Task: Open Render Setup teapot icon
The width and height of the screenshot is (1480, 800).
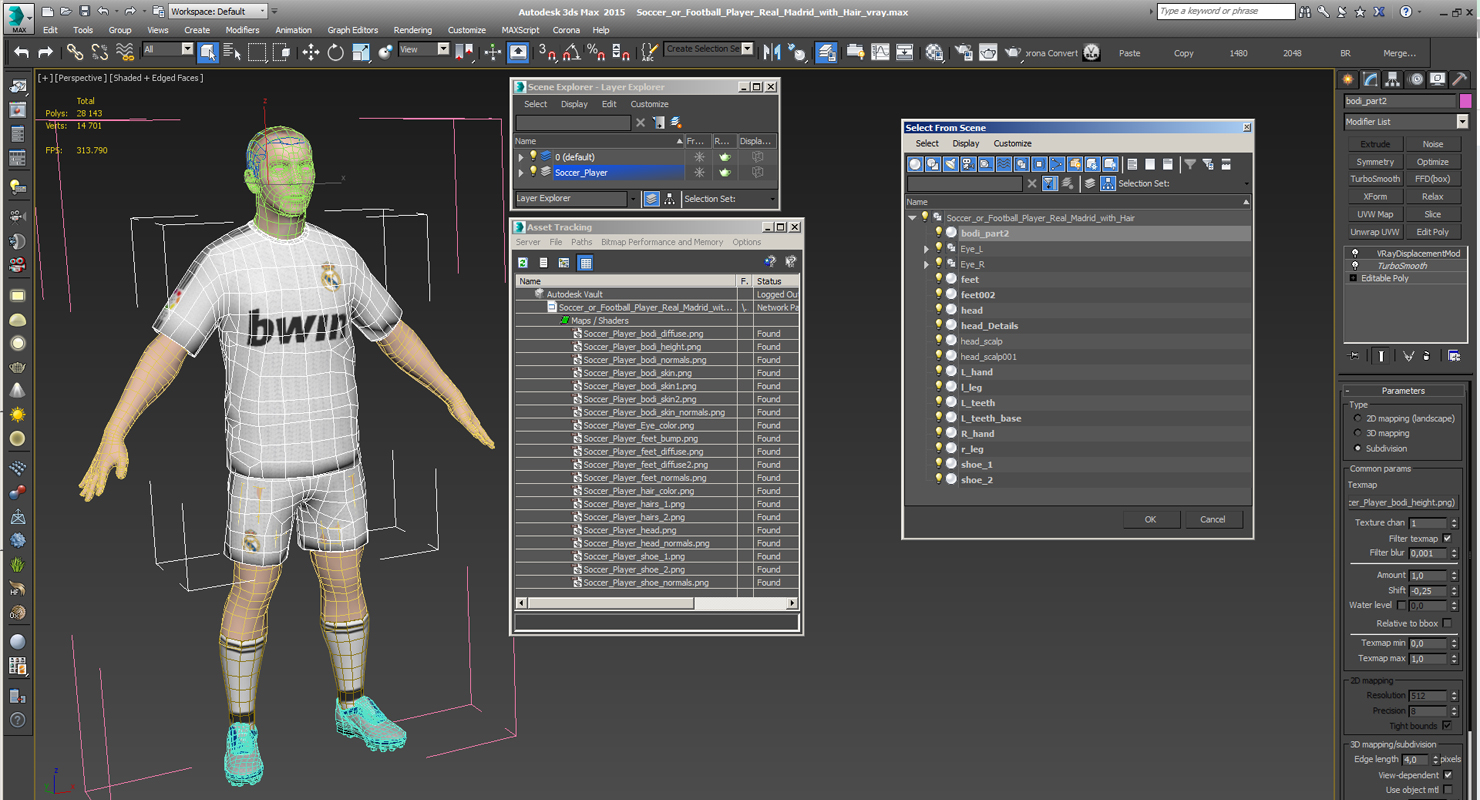Action: 964,52
